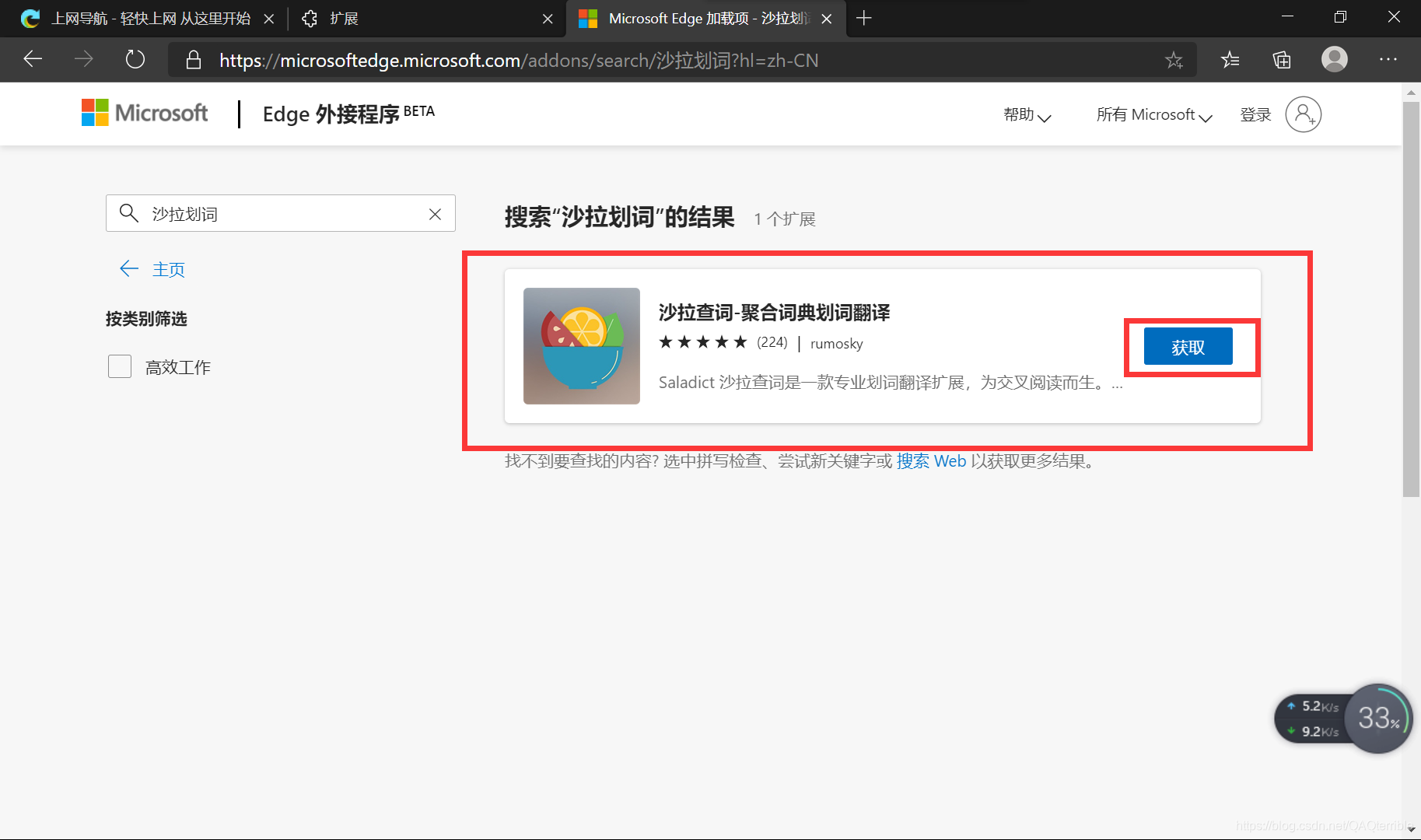Close the 扩展 tab
The width and height of the screenshot is (1421, 840).
tap(548, 19)
